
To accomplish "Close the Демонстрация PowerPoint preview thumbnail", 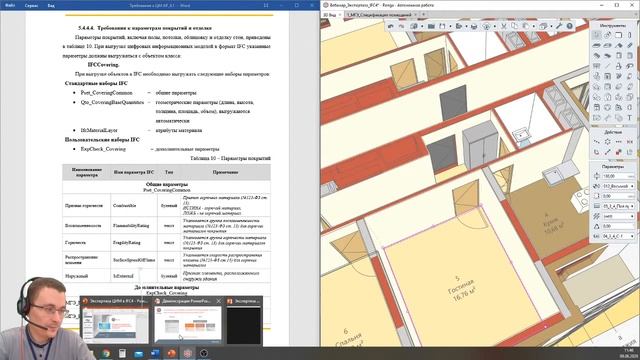I will 218,301.
